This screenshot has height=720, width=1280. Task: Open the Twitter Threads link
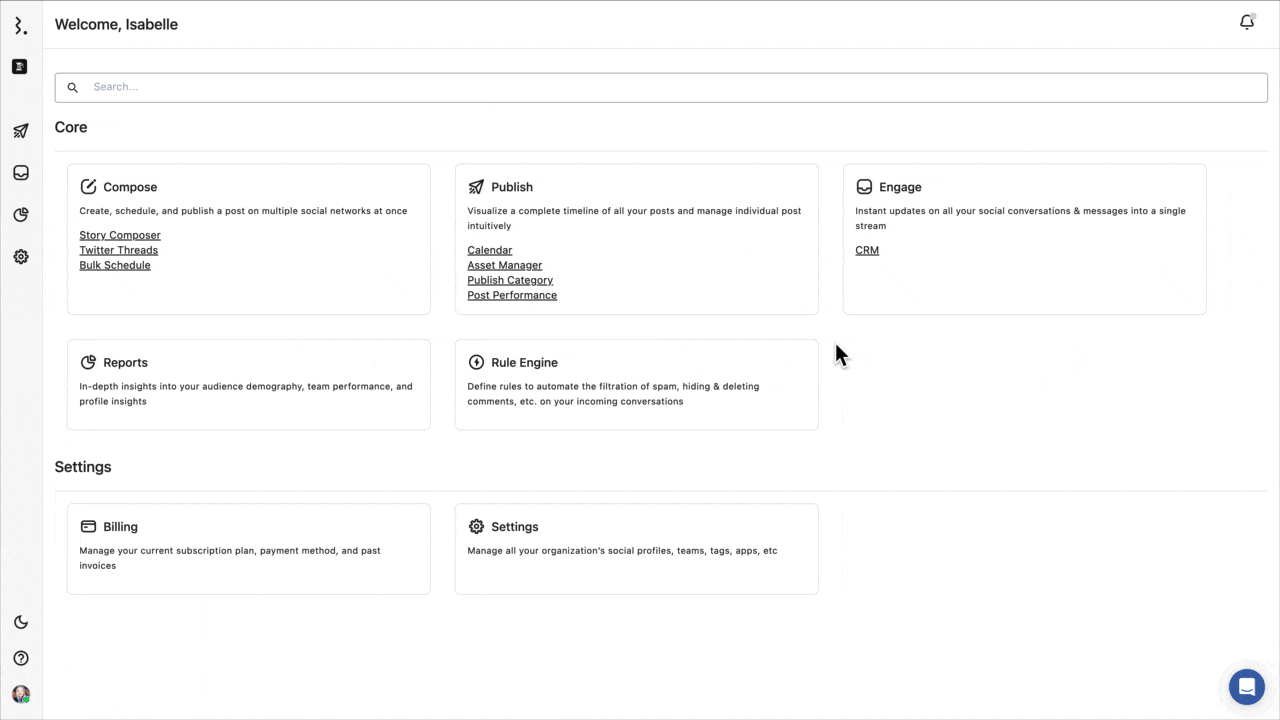119,250
